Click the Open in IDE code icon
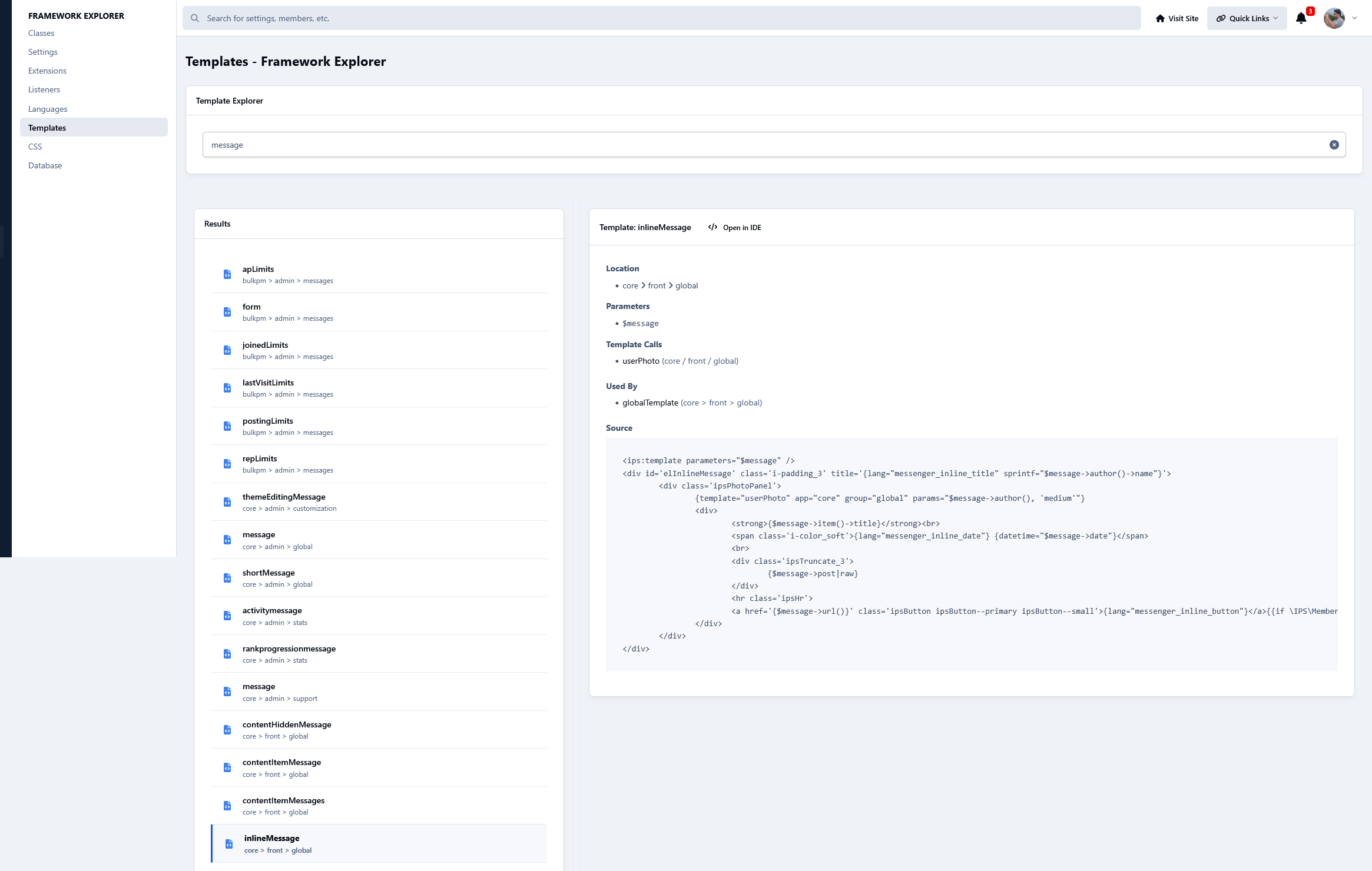This screenshot has width=1372, height=871. pos(712,227)
